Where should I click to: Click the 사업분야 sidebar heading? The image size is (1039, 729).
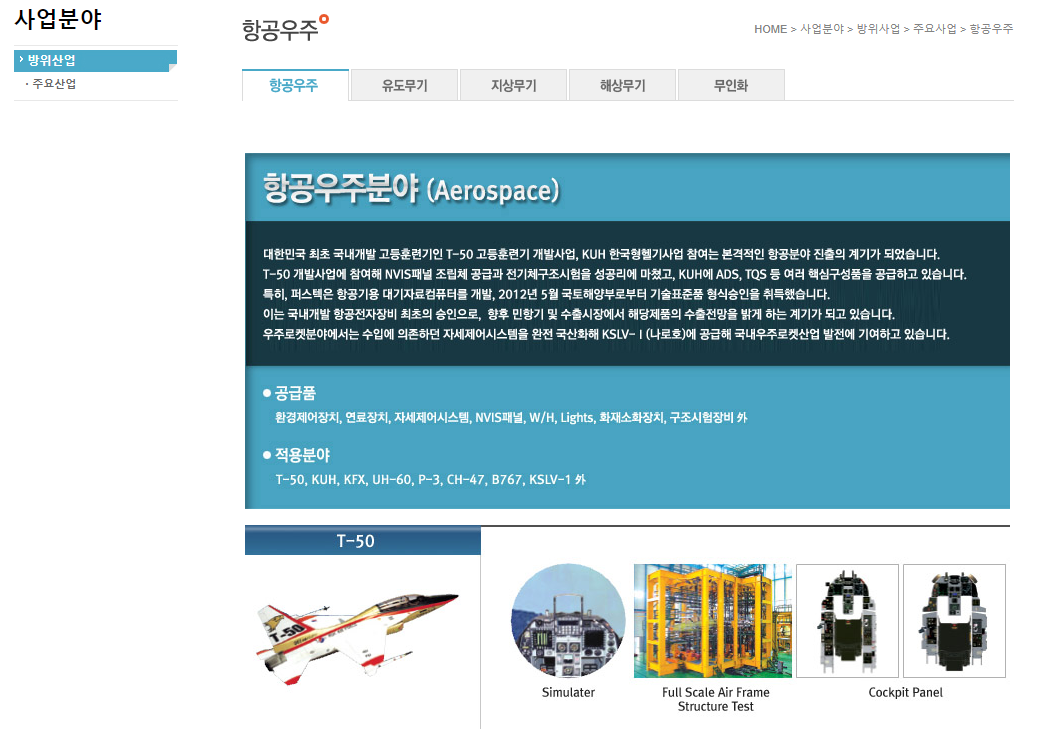58,19
